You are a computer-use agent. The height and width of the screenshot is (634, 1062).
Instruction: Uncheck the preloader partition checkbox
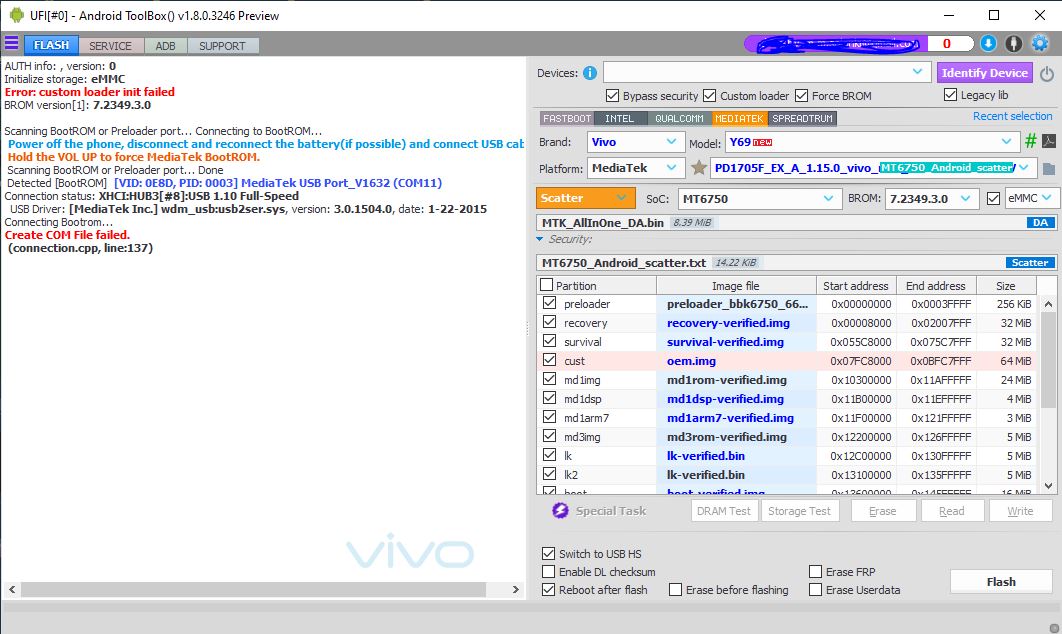point(549,303)
